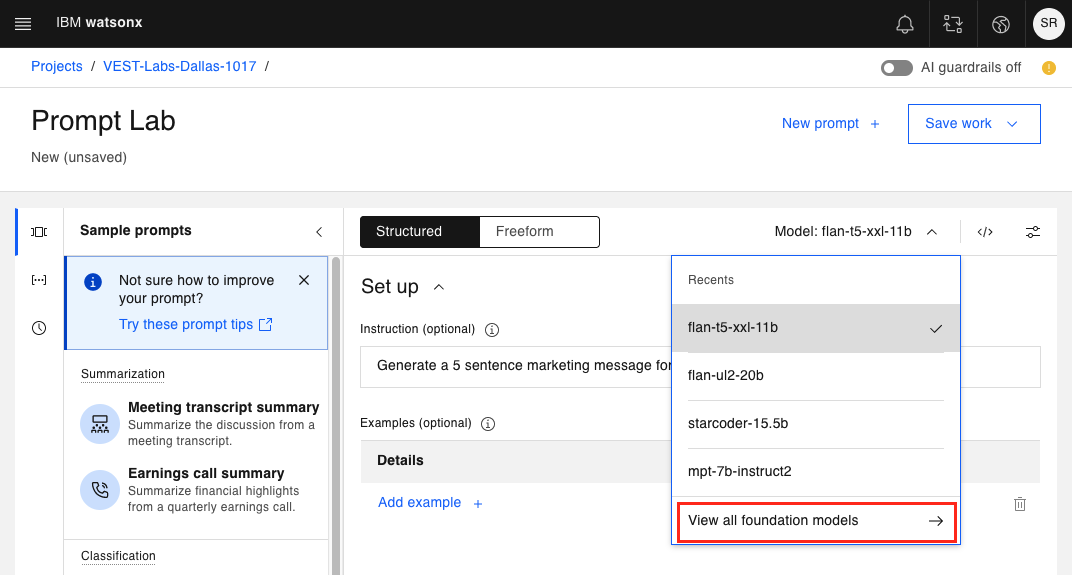Select Meeting transcript summary sample

pos(200,423)
